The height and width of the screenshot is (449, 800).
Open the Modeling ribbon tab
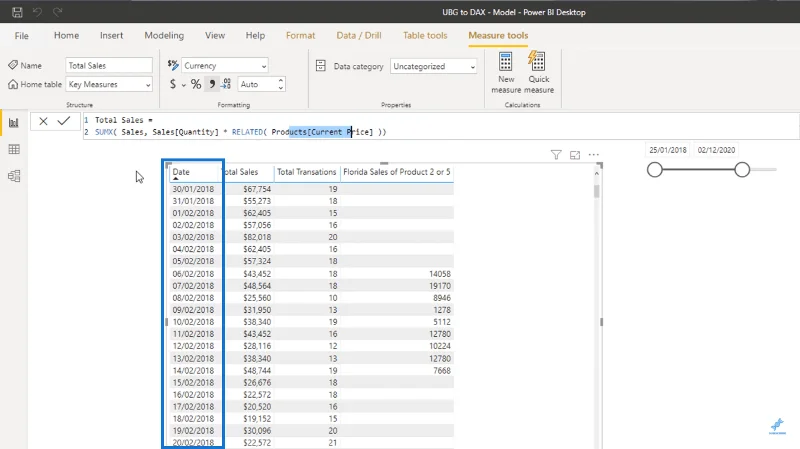pos(164,35)
